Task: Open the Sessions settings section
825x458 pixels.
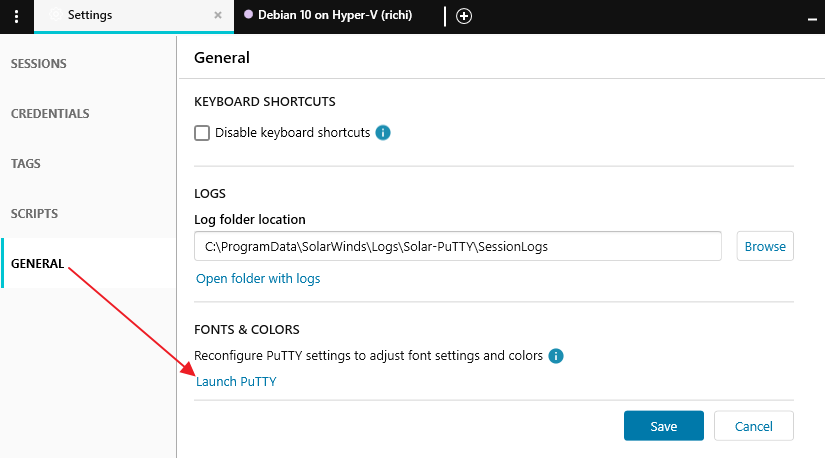Action: [x=39, y=64]
